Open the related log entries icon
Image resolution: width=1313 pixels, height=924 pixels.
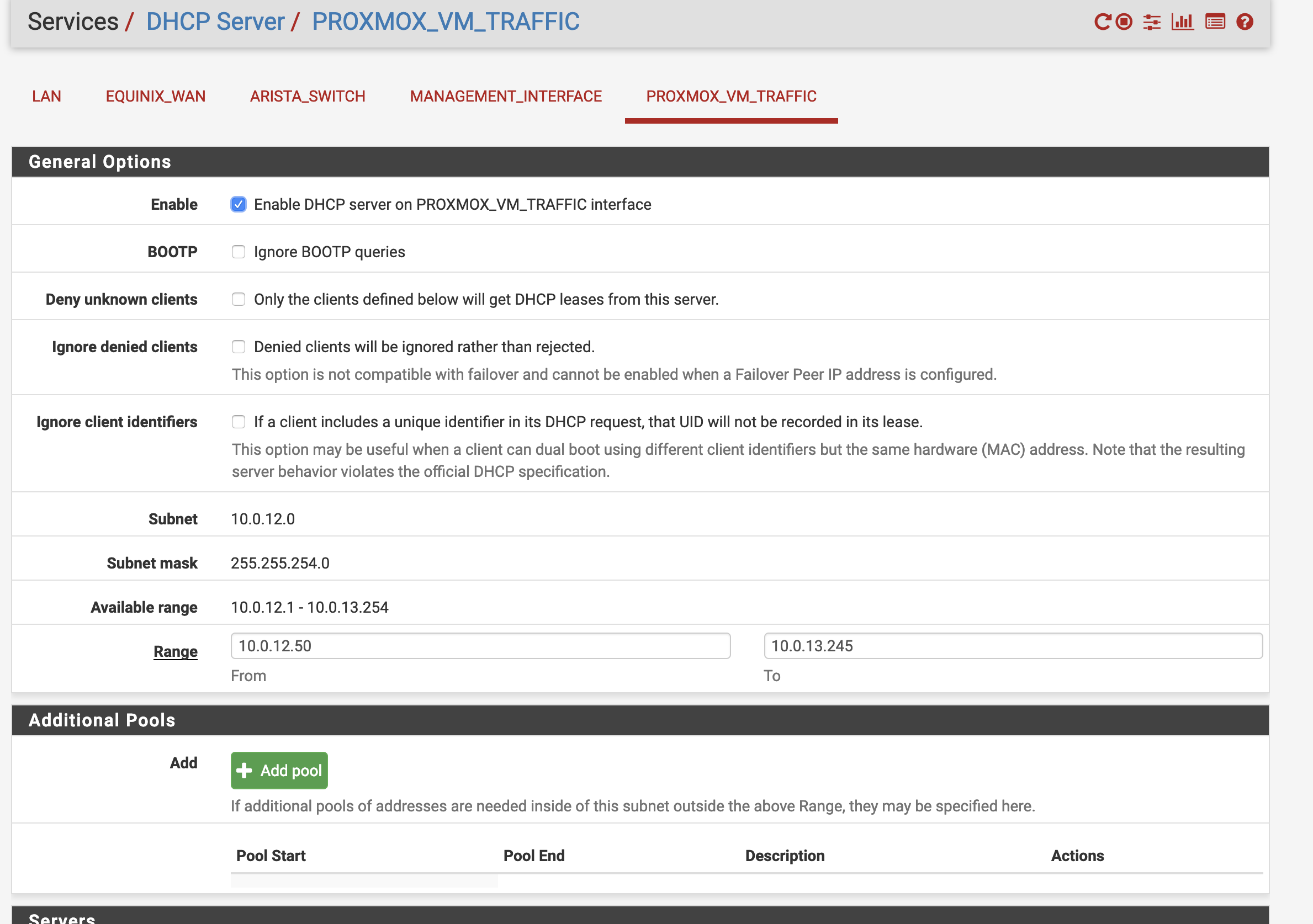pyautogui.click(x=1215, y=22)
